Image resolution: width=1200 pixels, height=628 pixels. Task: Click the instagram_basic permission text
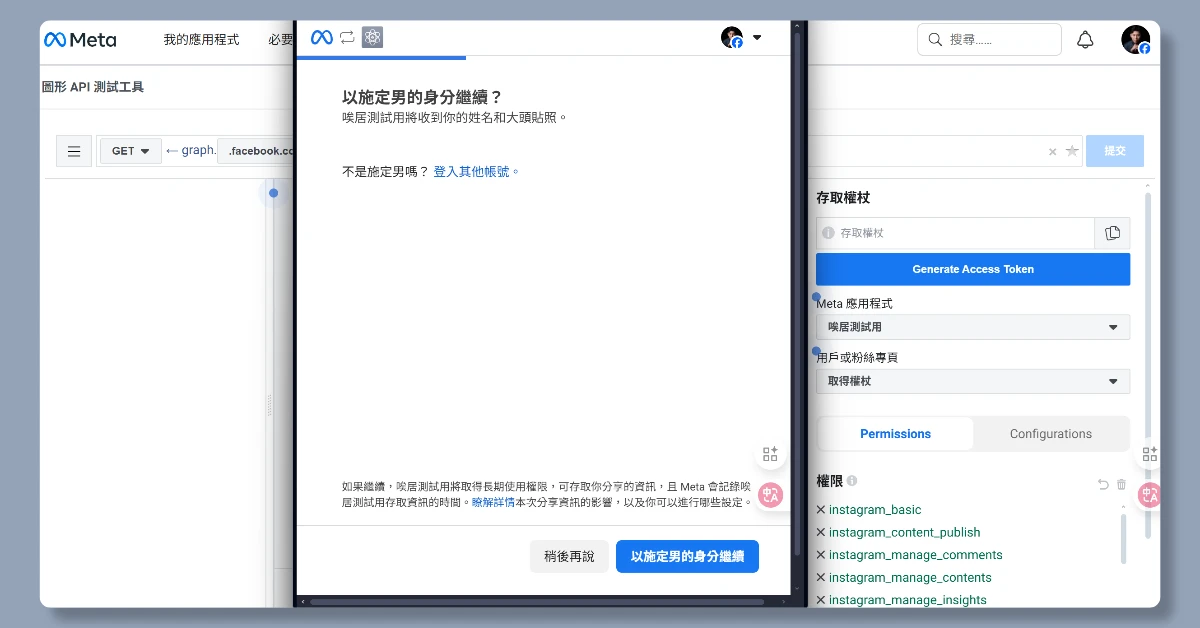(x=875, y=510)
